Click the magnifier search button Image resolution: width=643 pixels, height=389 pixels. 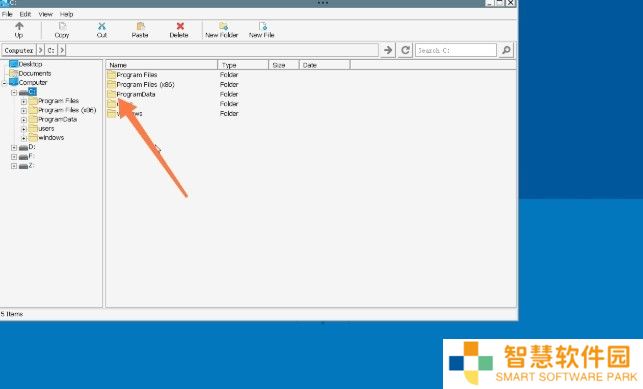pos(506,50)
